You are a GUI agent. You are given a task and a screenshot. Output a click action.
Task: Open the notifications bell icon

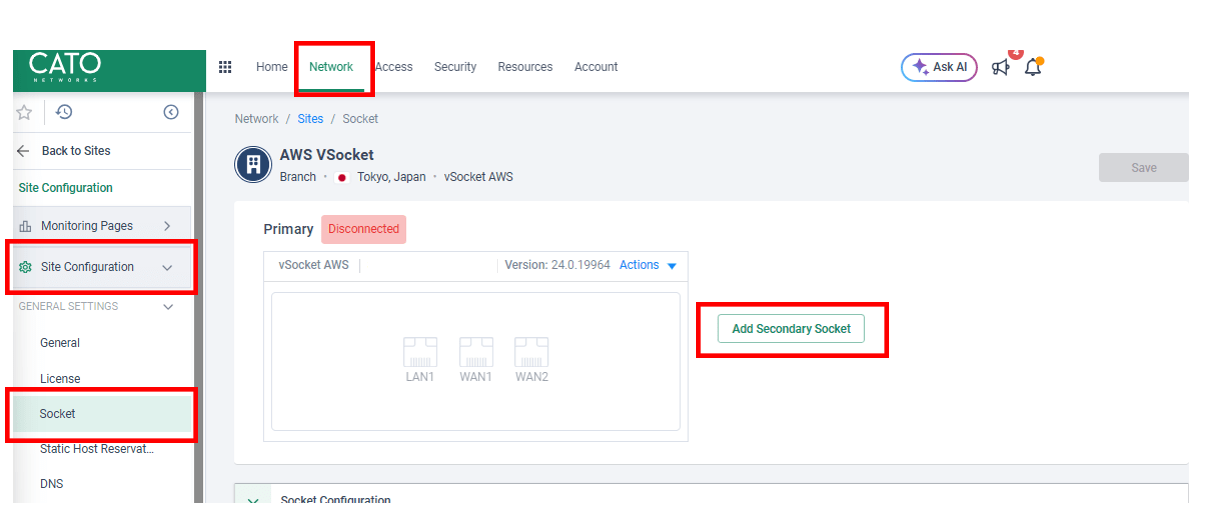pos(1033,67)
